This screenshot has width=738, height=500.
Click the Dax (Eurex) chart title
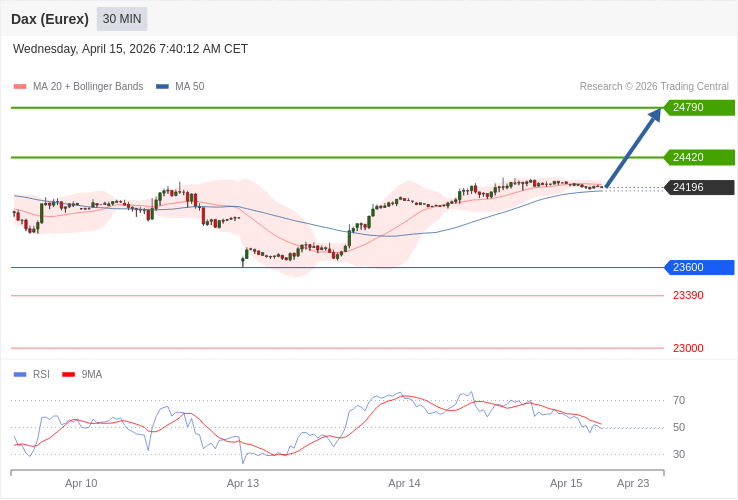click(x=50, y=19)
